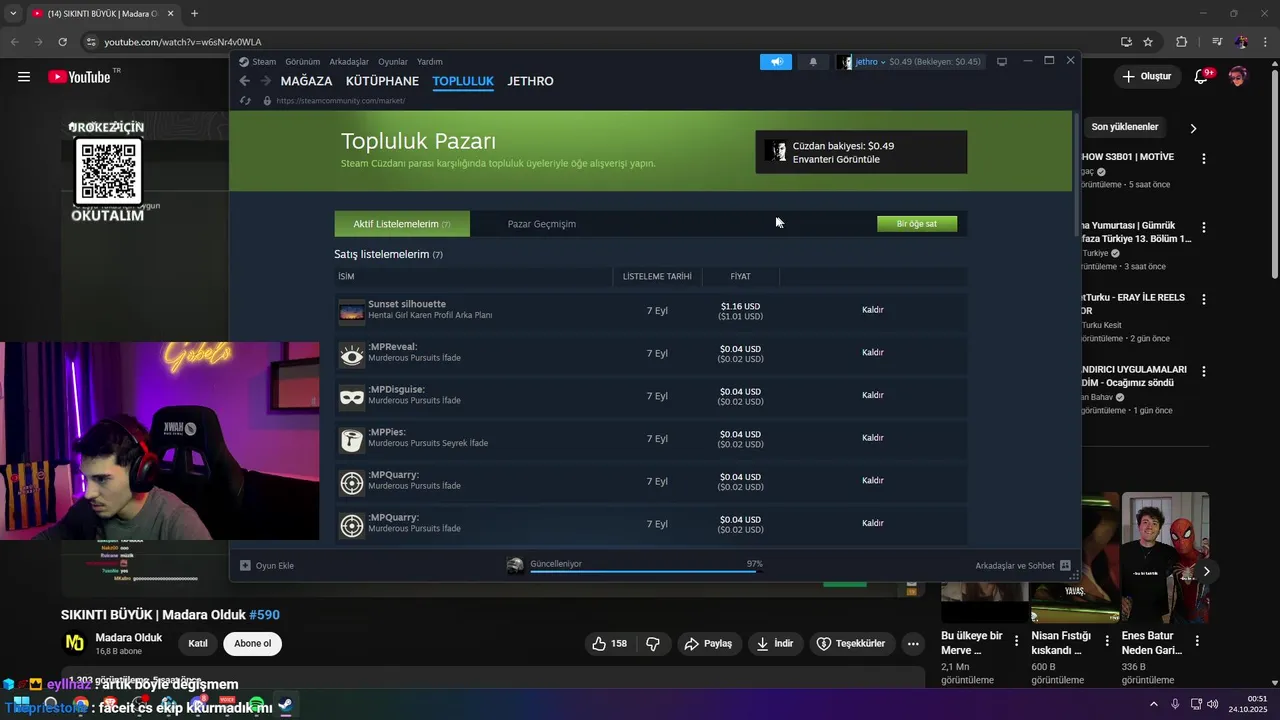Open Chrome tab search dropdown arrow

pyautogui.click(x=13, y=13)
